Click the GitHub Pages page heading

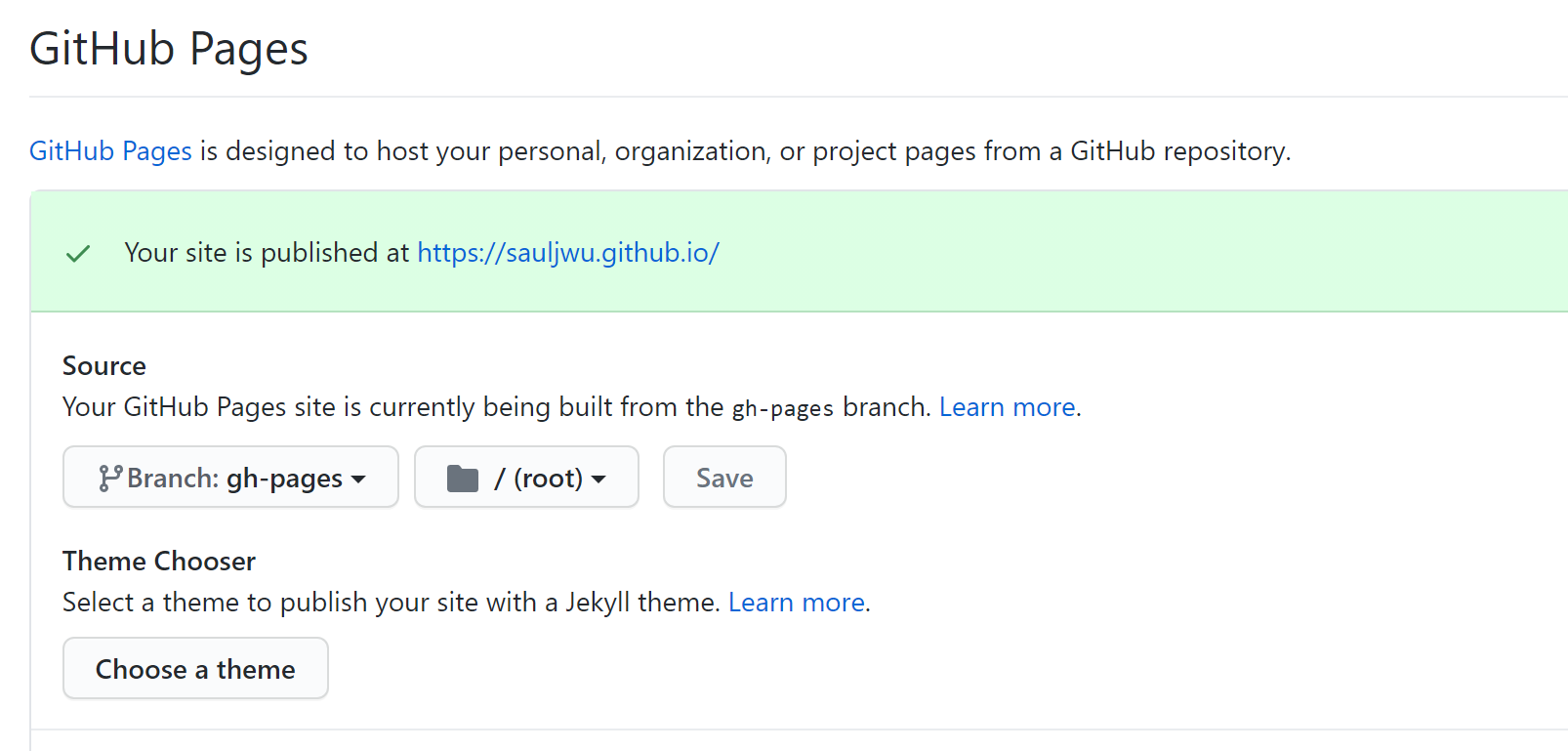[169, 49]
